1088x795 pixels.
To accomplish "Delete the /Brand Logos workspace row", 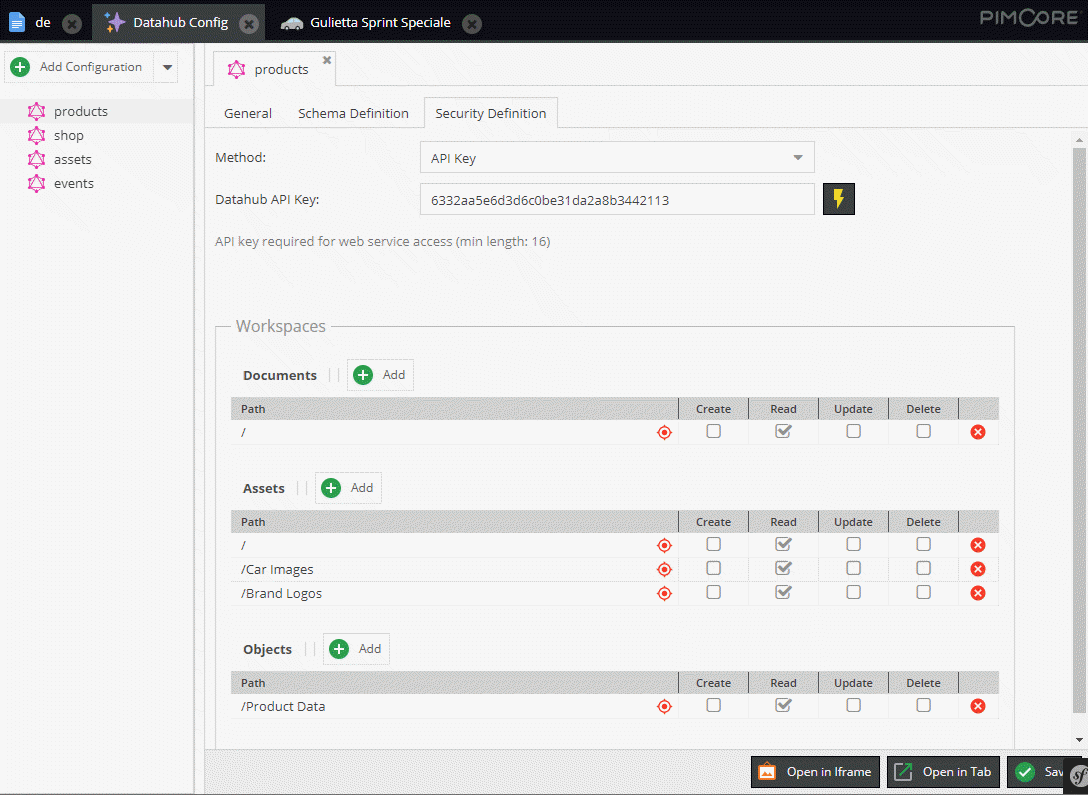I will 978,593.
